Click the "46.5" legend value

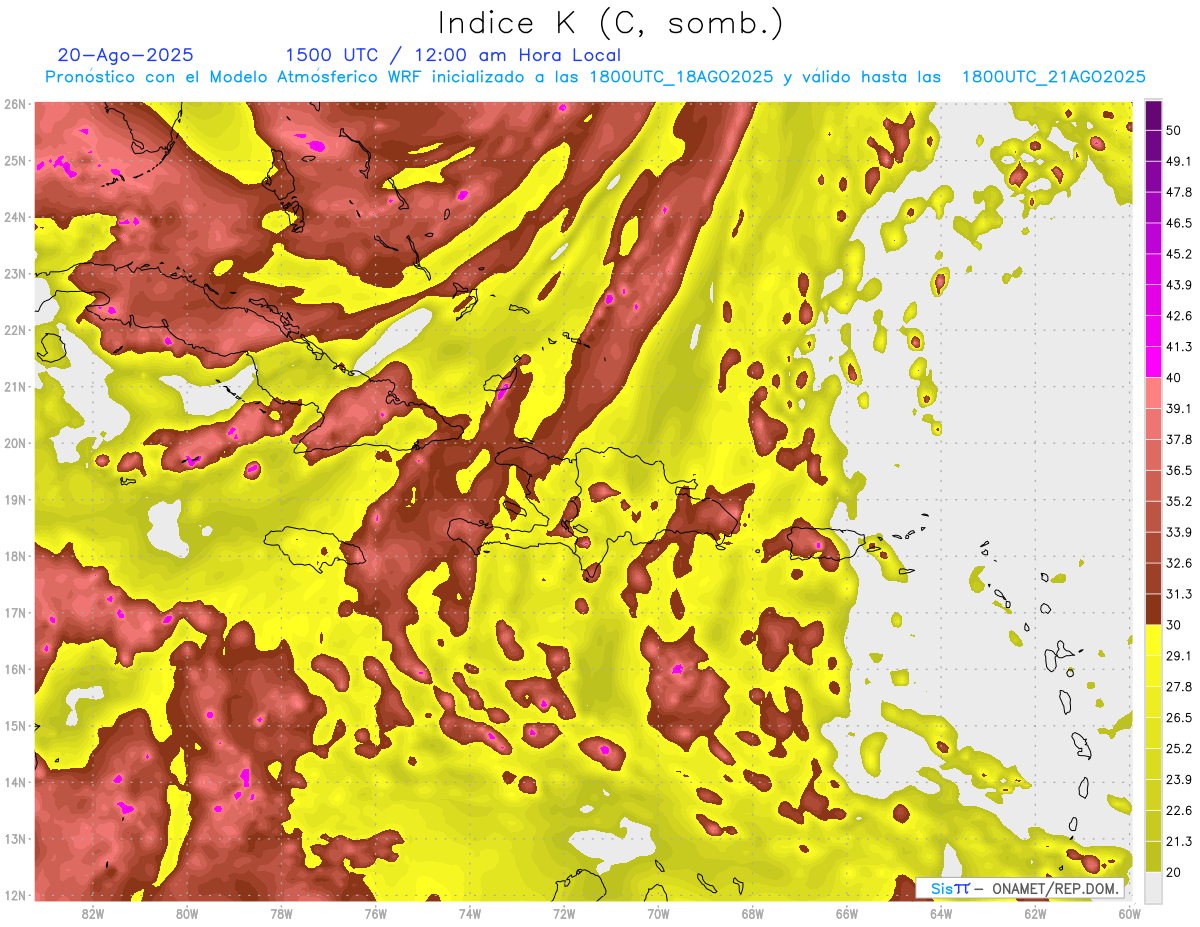[1178, 223]
